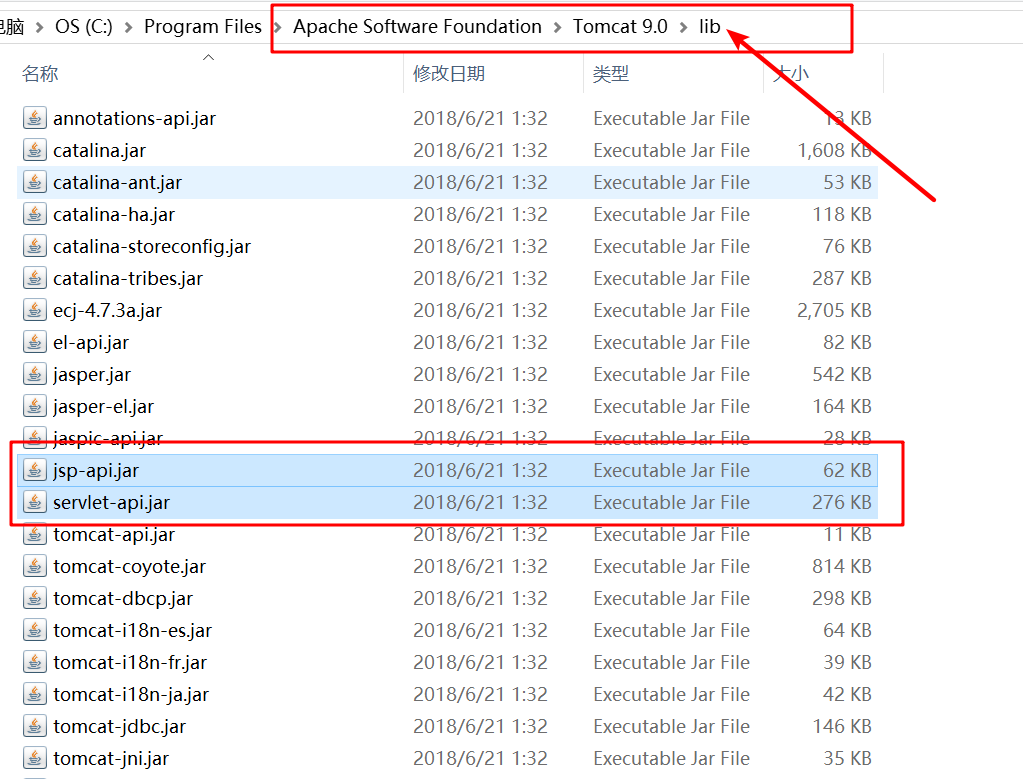1023x781 pixels.
Task: Click the servlet-api.jar file icon
Action: tap(35, 502)
